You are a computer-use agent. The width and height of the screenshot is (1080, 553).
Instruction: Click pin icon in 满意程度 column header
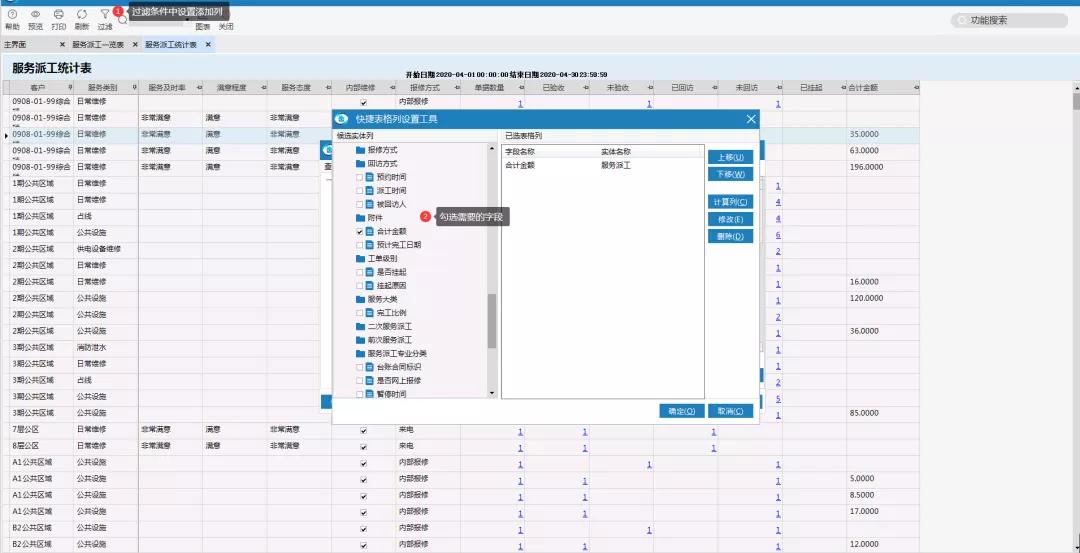[263, 88]
